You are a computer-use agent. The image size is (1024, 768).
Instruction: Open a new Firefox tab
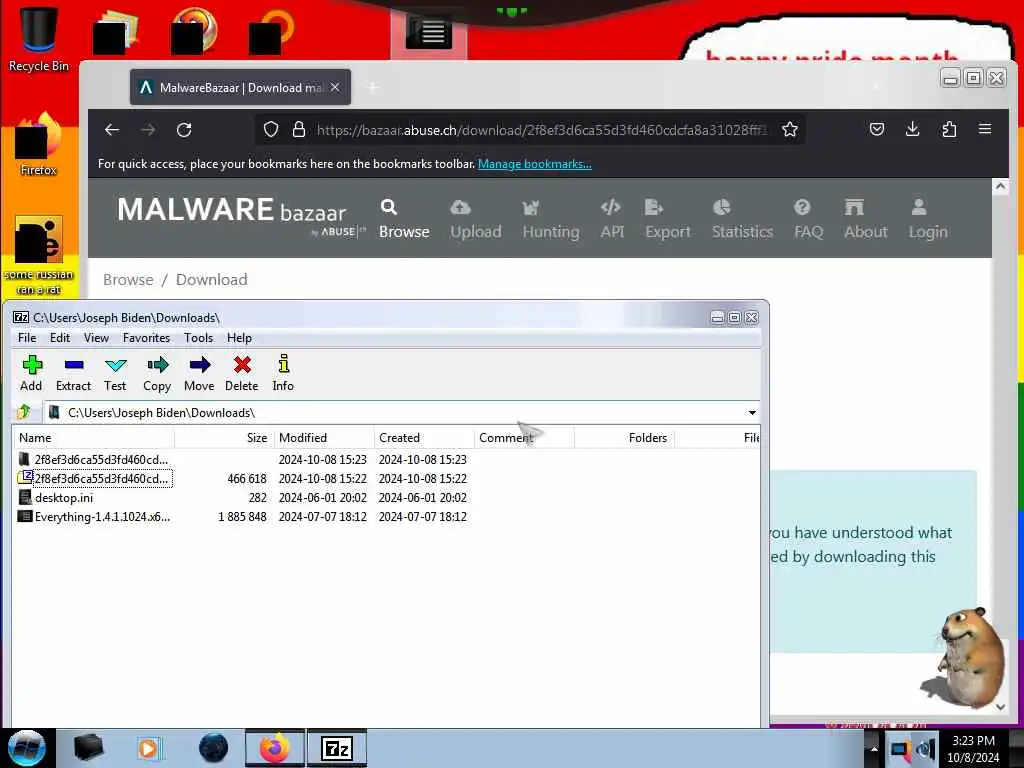(373, 88)
